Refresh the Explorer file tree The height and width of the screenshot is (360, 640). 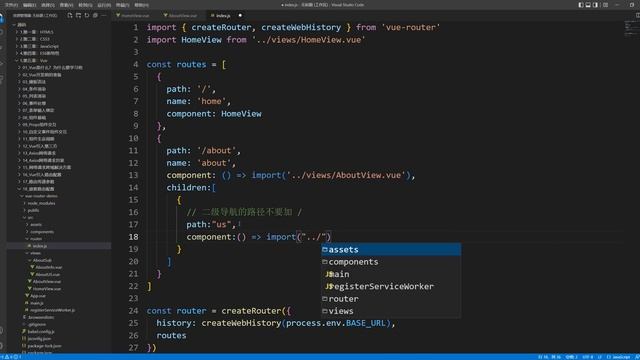[87, 16]
